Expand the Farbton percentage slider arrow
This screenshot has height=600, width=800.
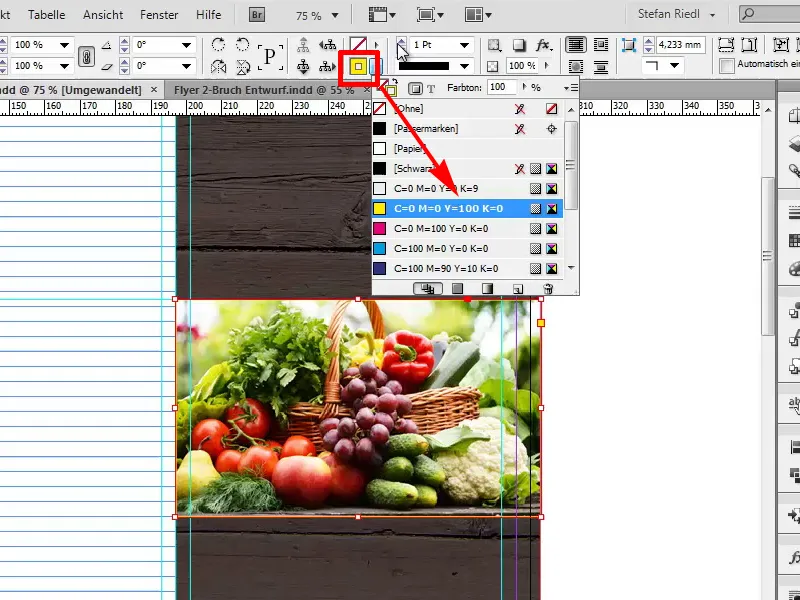pyautogui.click(x=524, y=87)
